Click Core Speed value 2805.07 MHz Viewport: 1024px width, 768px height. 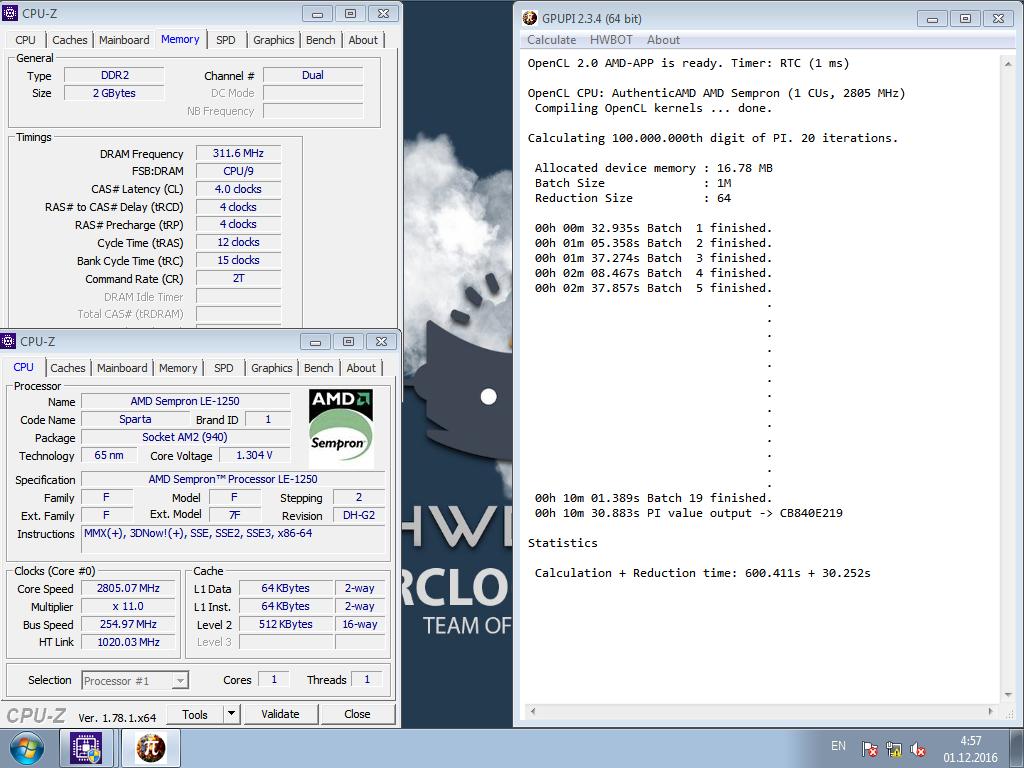coord(129,588)
